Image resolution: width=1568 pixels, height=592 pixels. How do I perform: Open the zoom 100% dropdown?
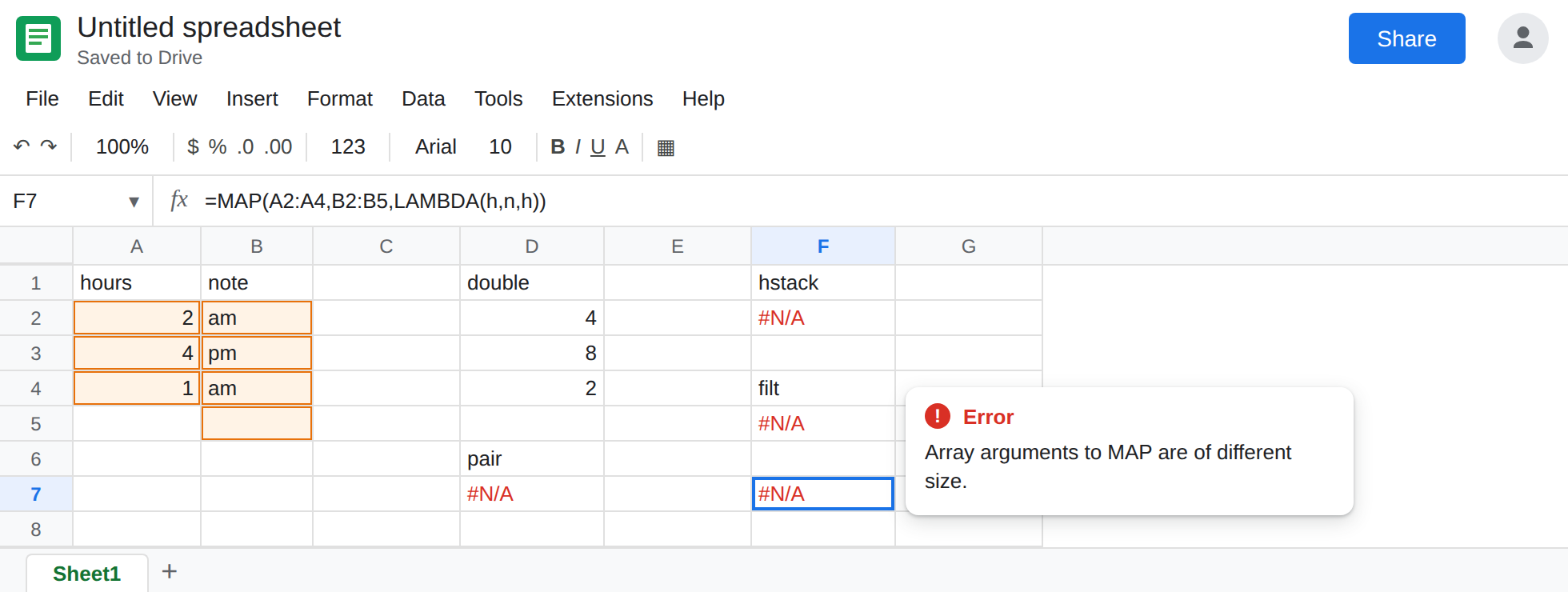pyautogui.click(x=122, y=146)
